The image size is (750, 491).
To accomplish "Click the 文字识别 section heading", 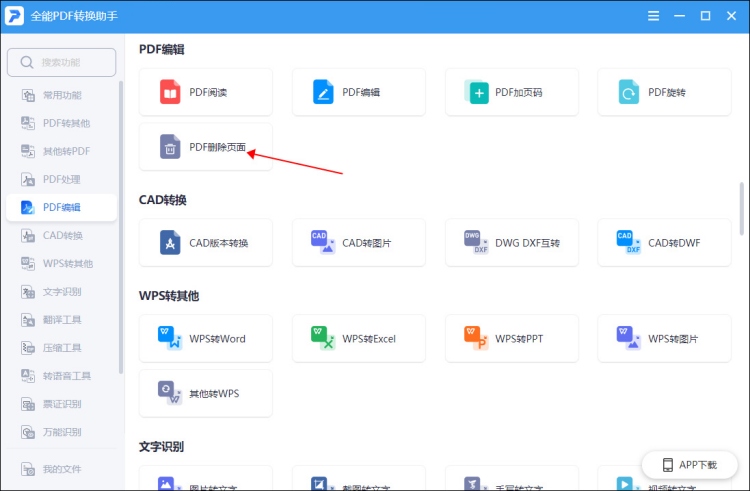I will tap(161, 447).
